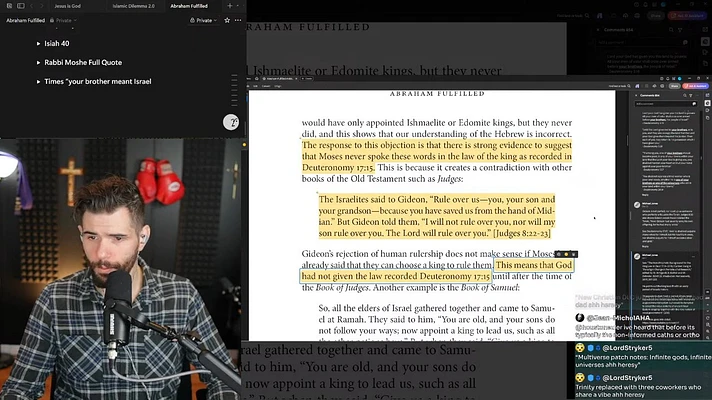Open Ask AI Assistant in front Acrobat

pos(696,86)
